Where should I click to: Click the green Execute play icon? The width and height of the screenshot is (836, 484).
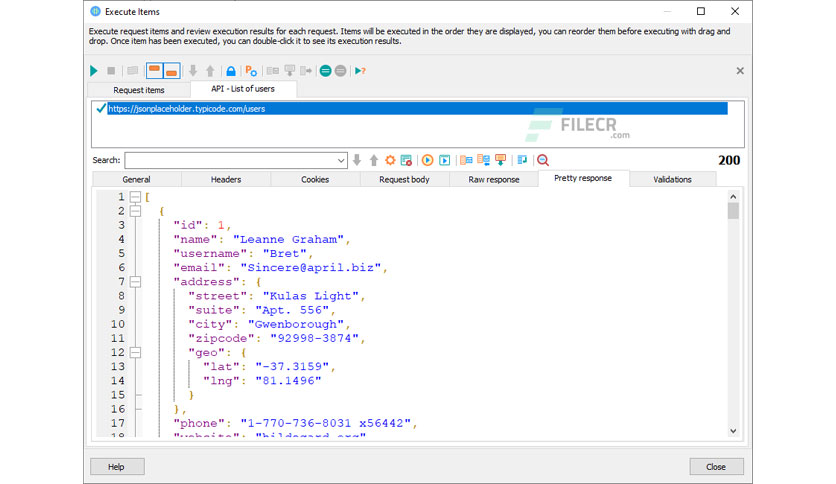[94, 70]
